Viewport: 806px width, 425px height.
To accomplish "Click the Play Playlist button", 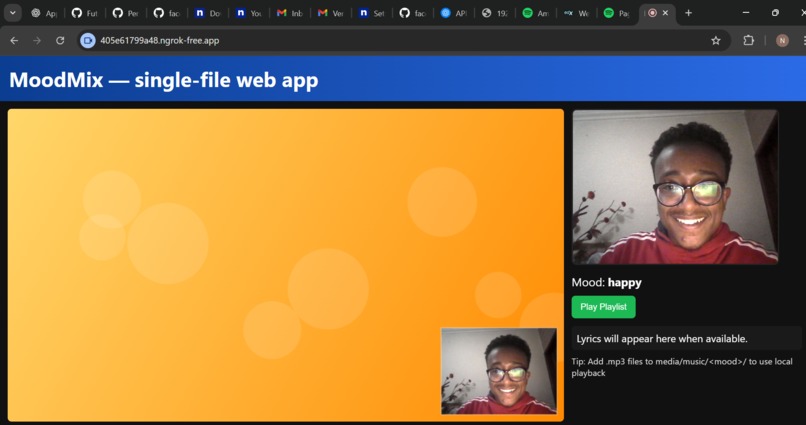I will pyautogui.click(x=603, y=307).
